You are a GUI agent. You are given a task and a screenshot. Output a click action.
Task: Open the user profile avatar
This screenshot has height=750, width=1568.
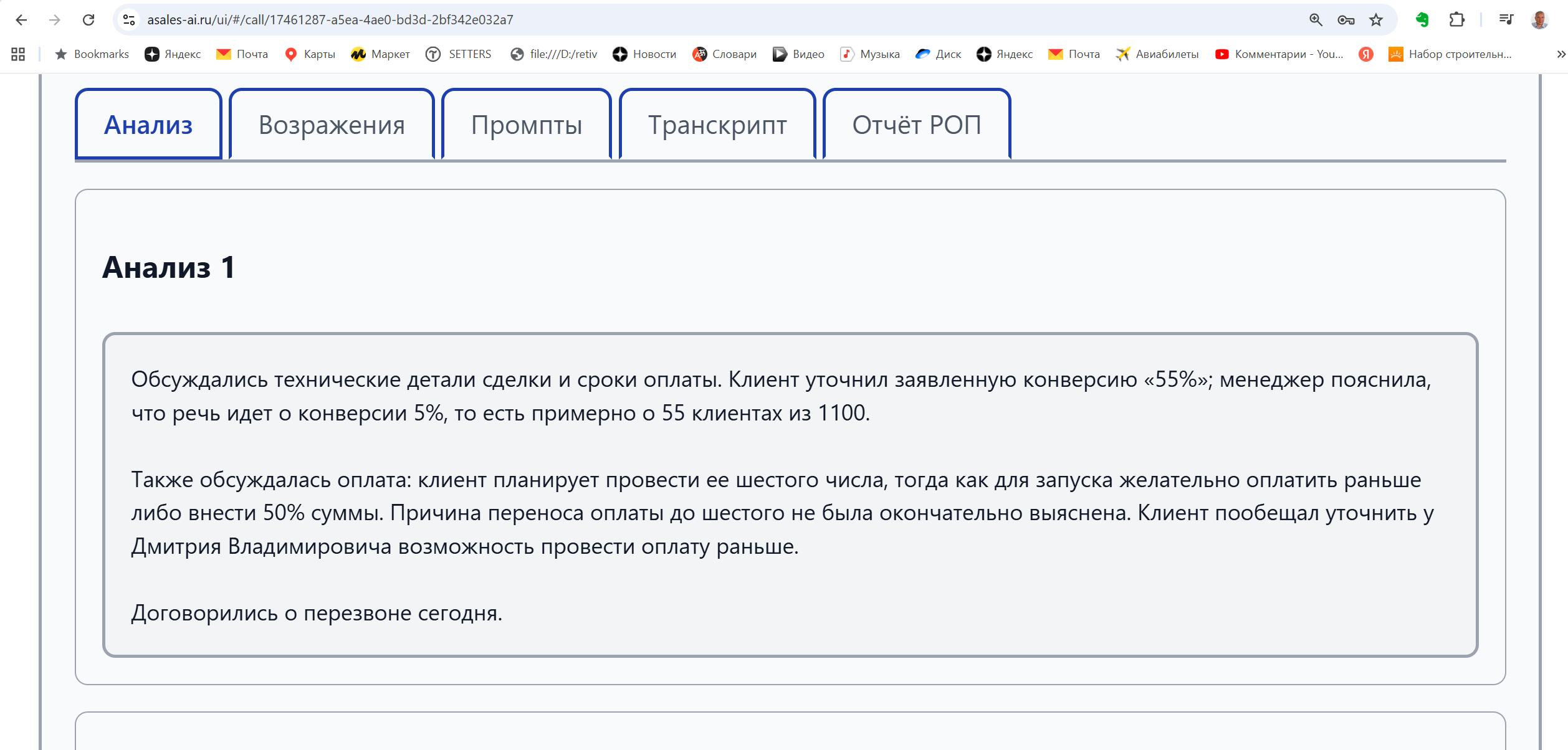click(x=1539, y=20)
